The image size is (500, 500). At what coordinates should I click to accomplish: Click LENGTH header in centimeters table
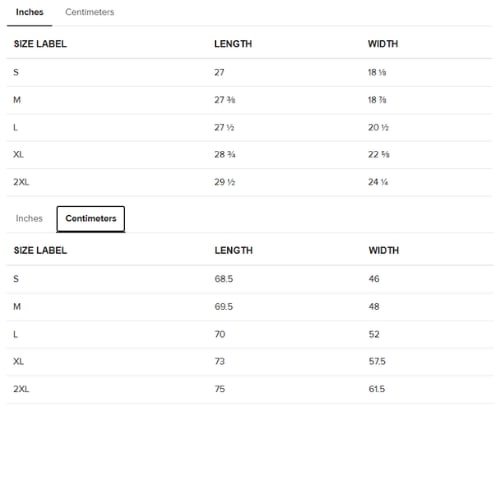[233, 250]
